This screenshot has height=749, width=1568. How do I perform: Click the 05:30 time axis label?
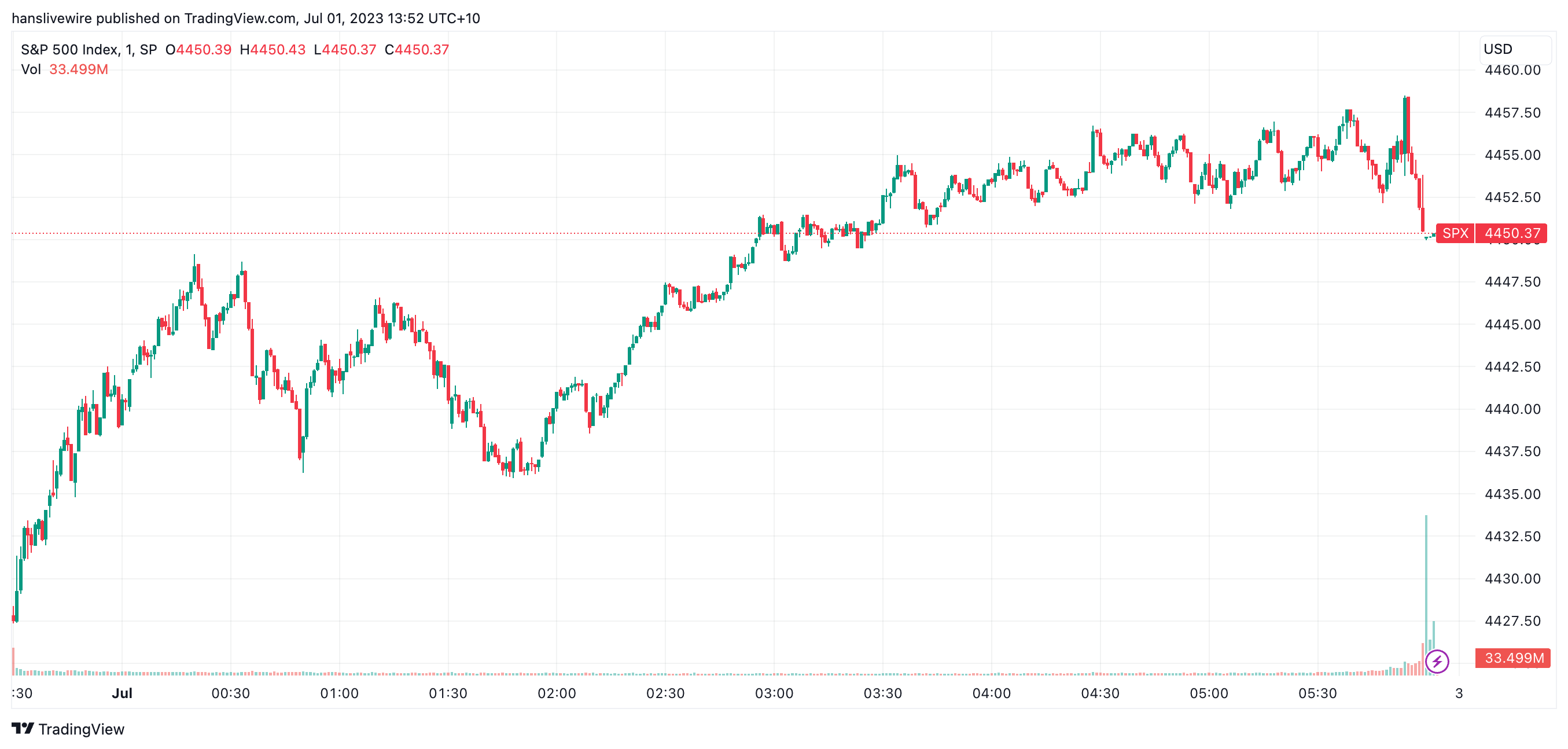[1317, 693]
